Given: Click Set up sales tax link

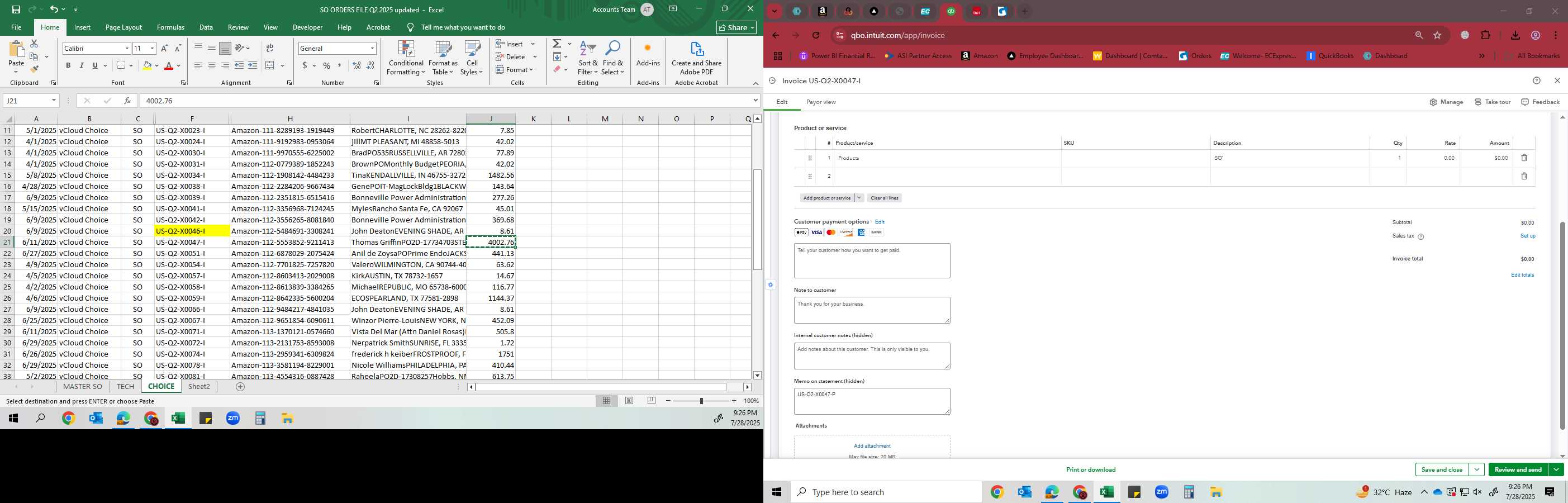Looking at the screenshot, I should pyautogui.click(x=1528, y=236).
